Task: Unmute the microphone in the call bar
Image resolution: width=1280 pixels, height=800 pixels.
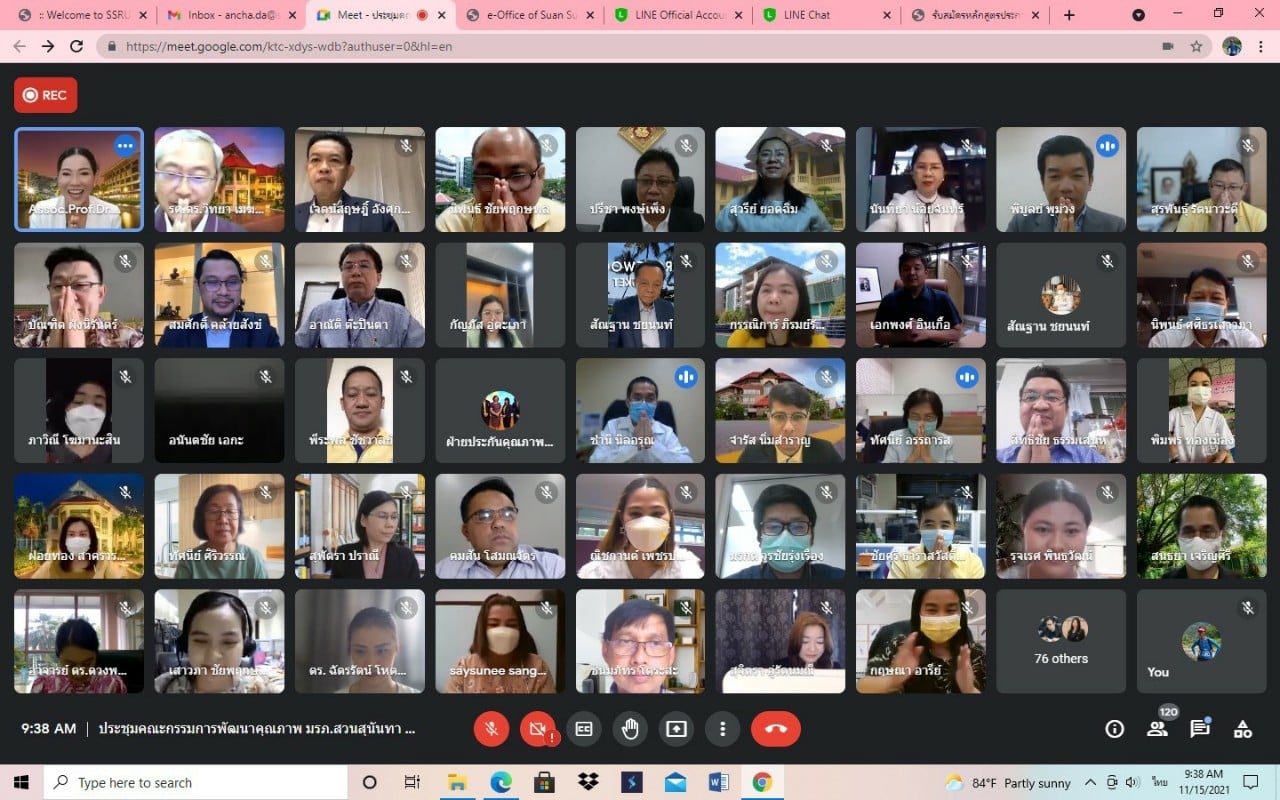Action: click(x=491, y=729)
